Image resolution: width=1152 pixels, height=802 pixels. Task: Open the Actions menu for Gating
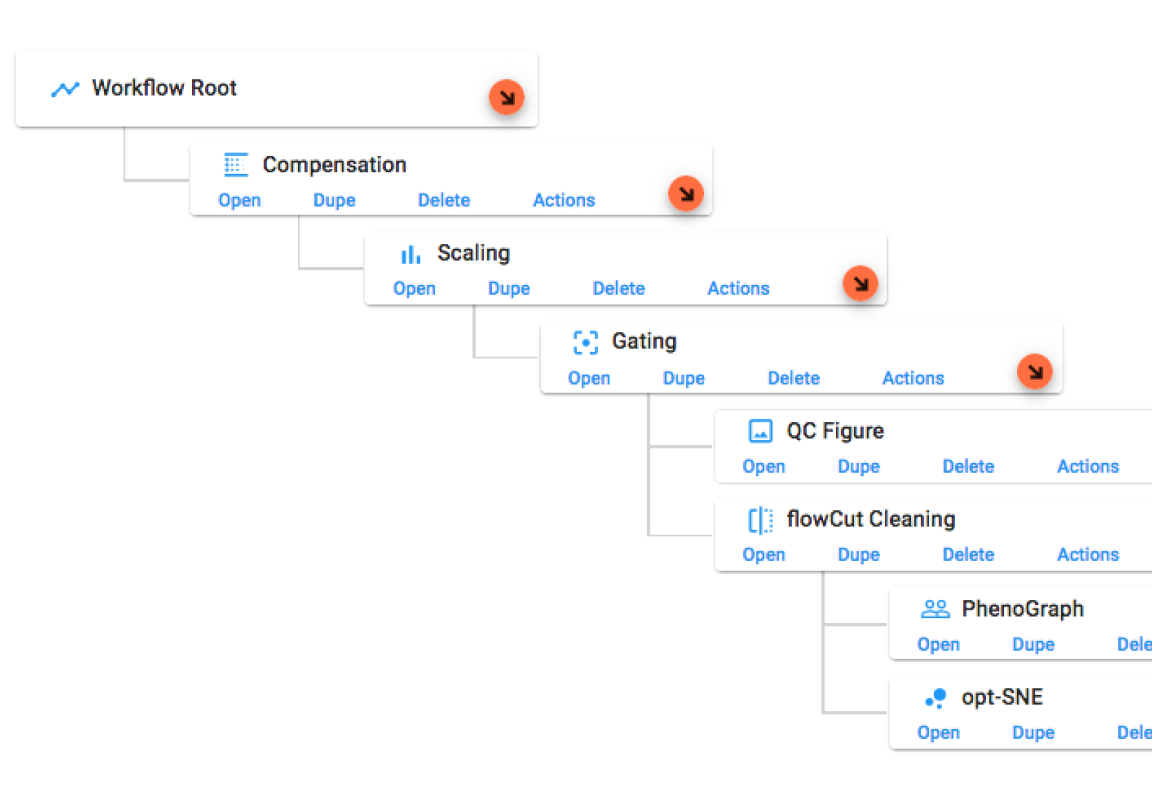(913, 378)
